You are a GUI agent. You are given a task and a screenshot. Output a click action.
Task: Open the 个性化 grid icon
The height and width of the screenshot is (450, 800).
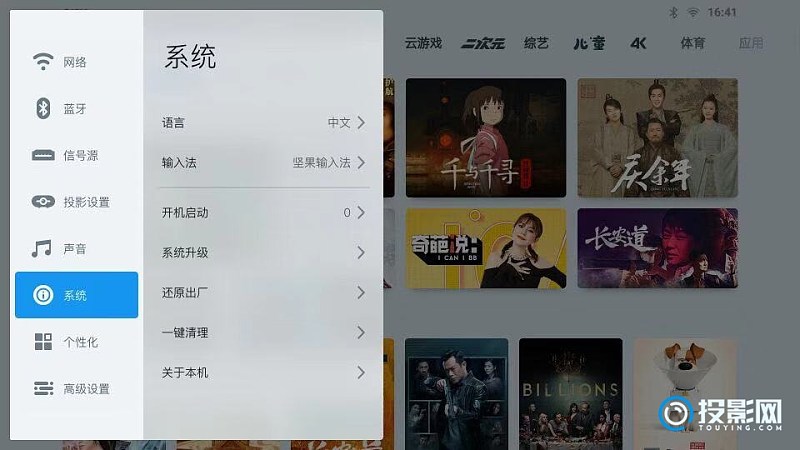tap(43, 342)
